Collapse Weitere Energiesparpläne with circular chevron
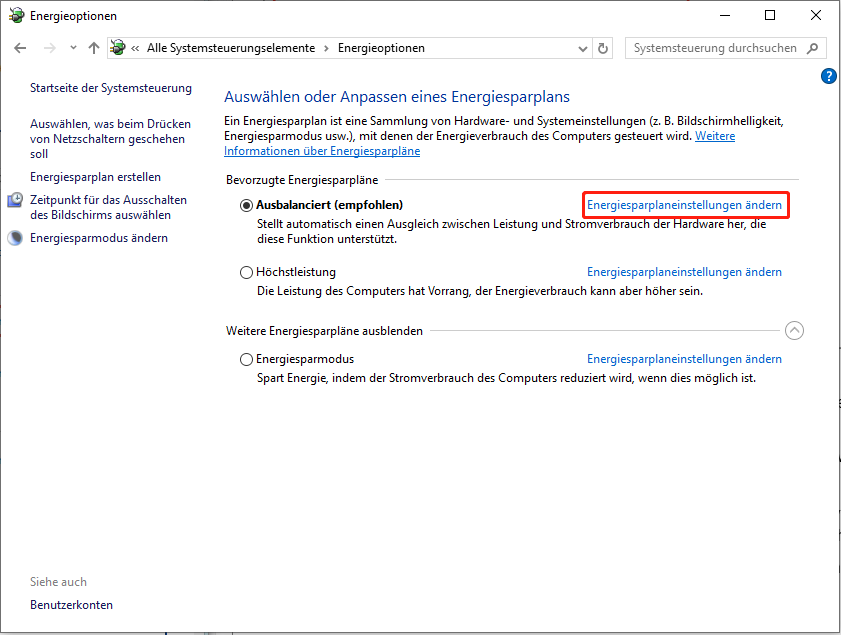Image resolution: width=841 pixels, height=635 pixels. 794,330
